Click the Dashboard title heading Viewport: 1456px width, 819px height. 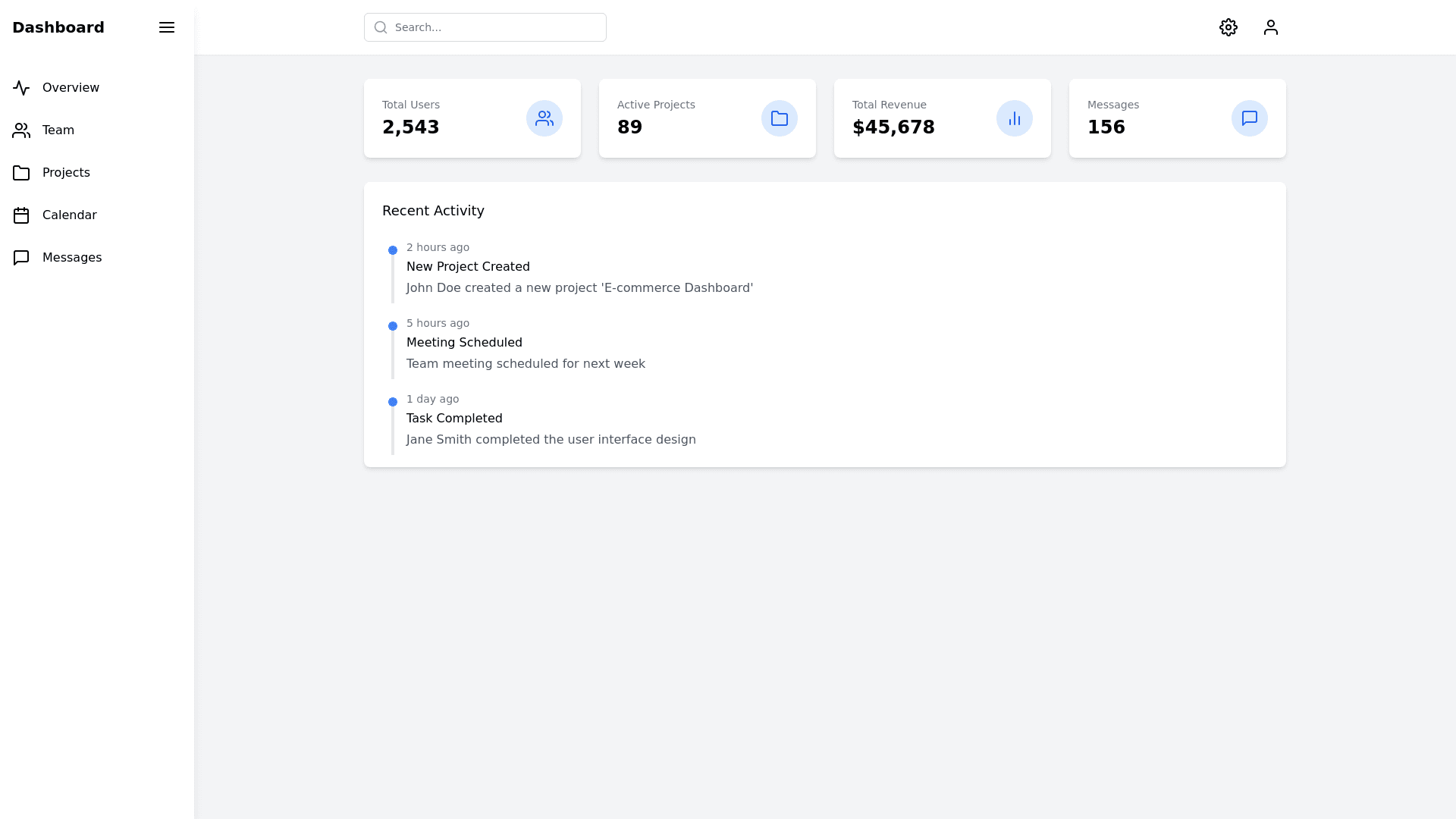tap(58, 27)
